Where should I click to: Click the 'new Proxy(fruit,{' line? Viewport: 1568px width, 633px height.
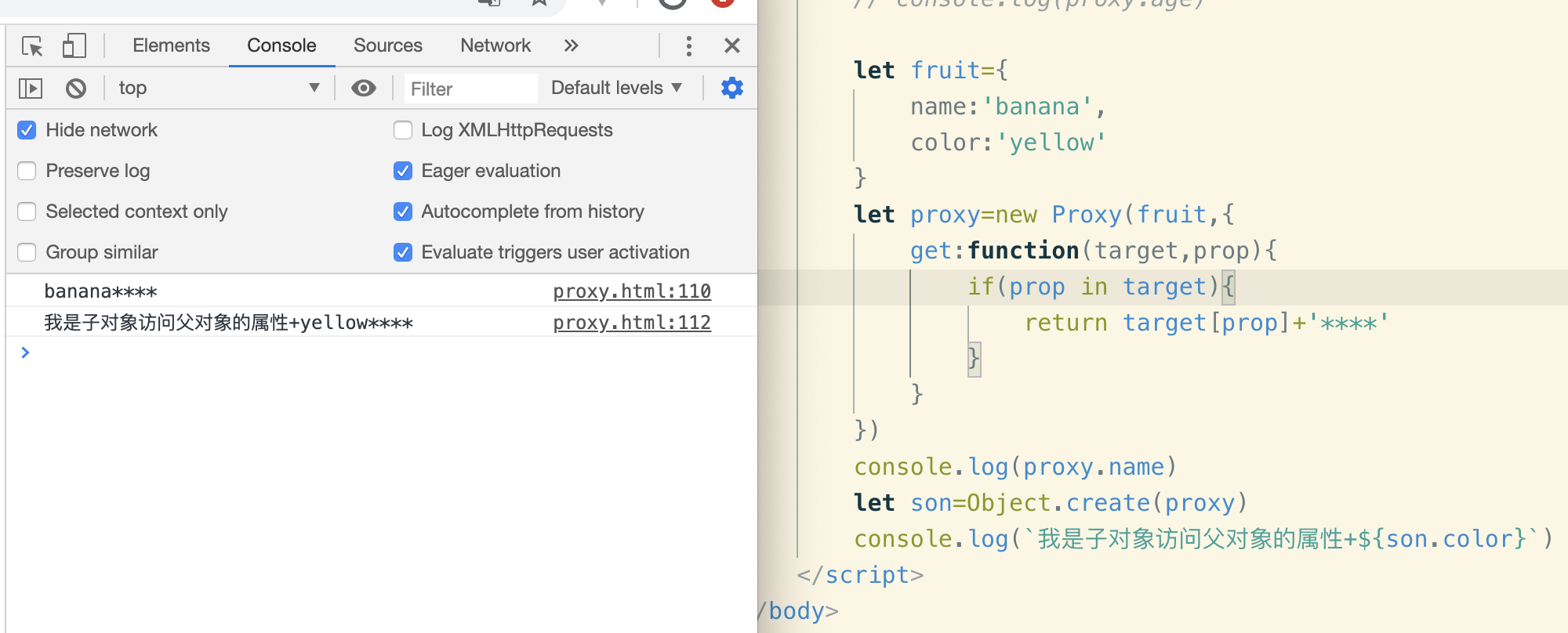point(1044,215)
